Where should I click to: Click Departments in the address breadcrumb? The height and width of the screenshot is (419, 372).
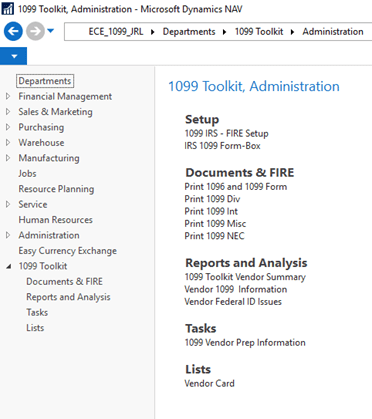189,32
